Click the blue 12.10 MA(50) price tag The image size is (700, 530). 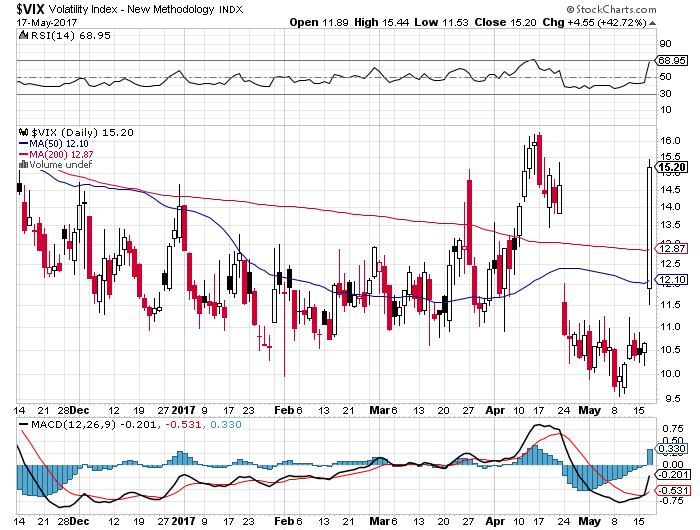671,280
